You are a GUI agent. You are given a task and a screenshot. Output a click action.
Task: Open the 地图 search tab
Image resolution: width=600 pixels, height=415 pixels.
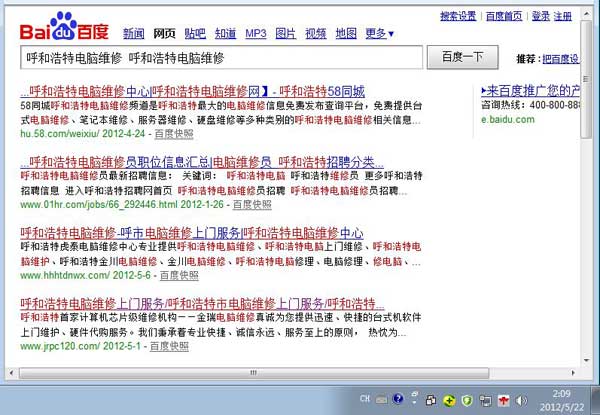tap(346, 34)
